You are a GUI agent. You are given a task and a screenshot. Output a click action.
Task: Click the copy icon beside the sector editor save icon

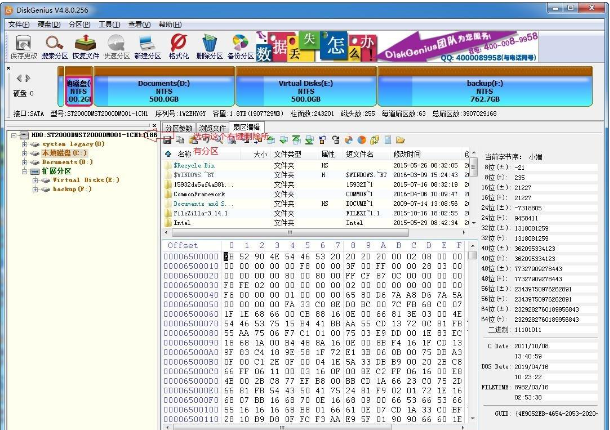click(180, 140)
